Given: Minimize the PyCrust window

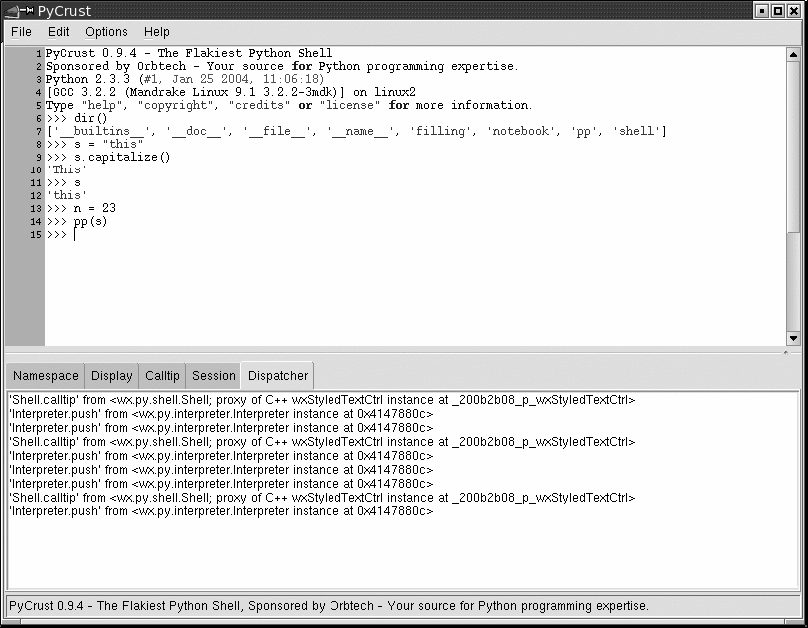Looking at the screenshot, I should click(x=761, y=10).
